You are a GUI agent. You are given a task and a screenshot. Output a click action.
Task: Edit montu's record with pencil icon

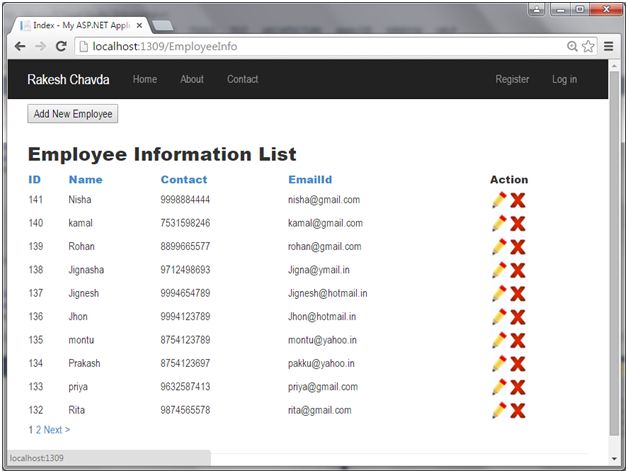[499, 340]
